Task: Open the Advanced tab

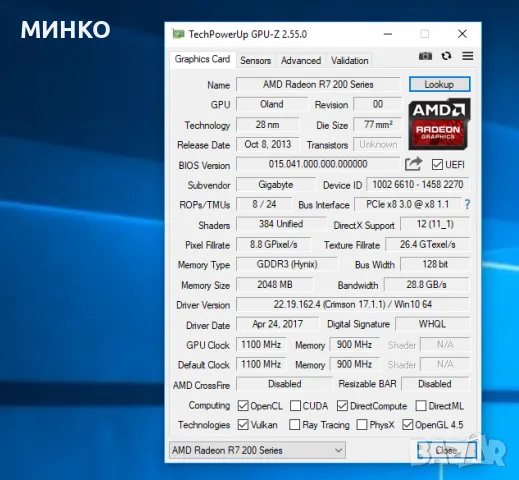Action: [301, 61]
